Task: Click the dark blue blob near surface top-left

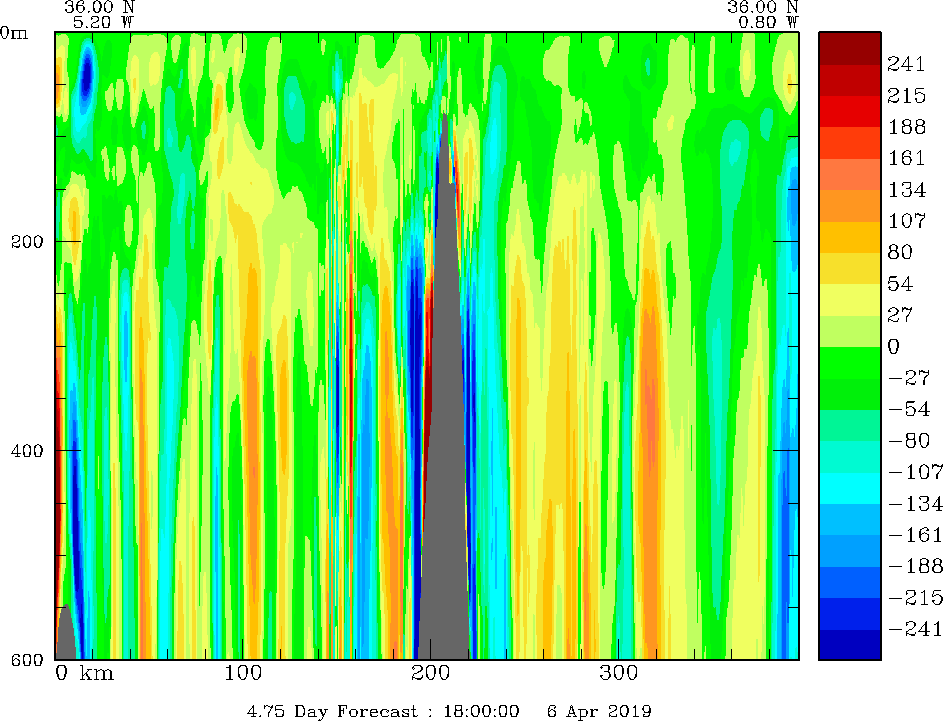Action: [x=87, y=72]
